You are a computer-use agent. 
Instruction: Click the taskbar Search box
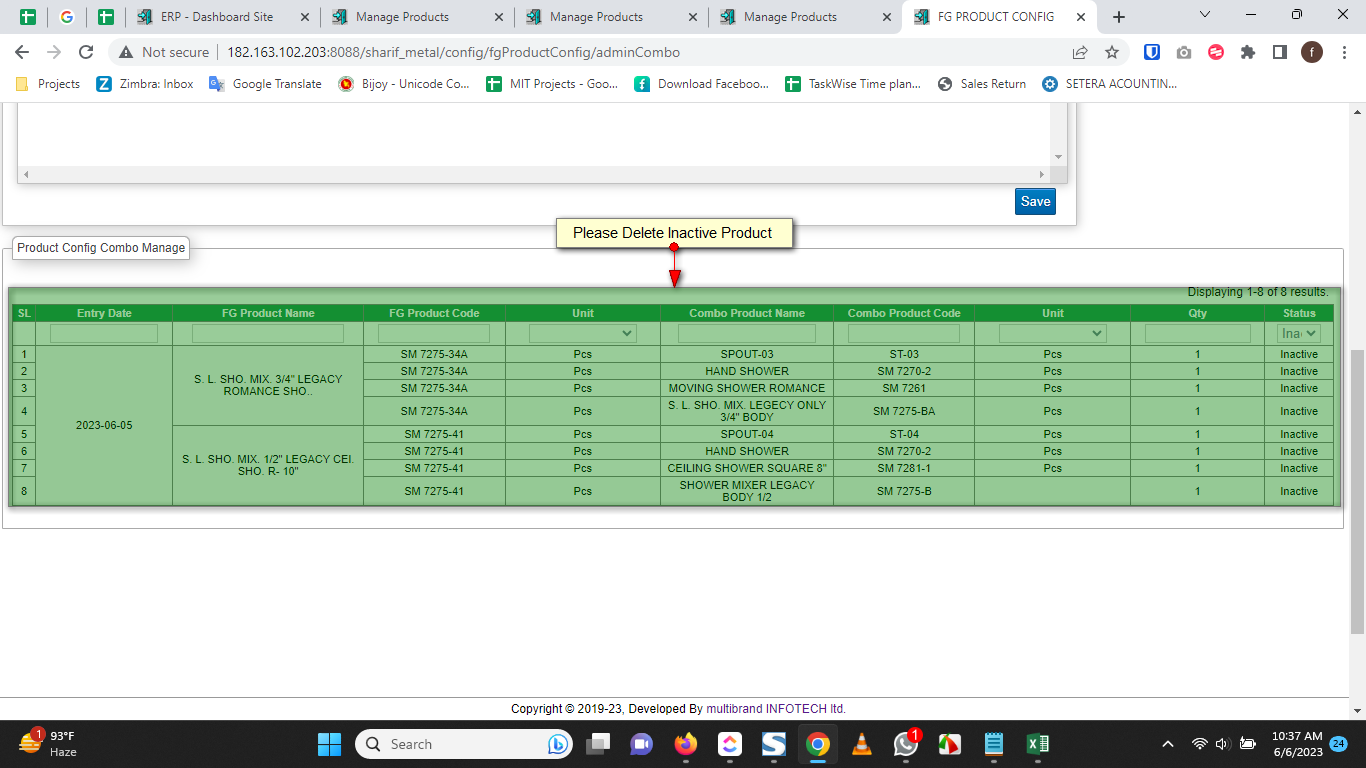464,744
